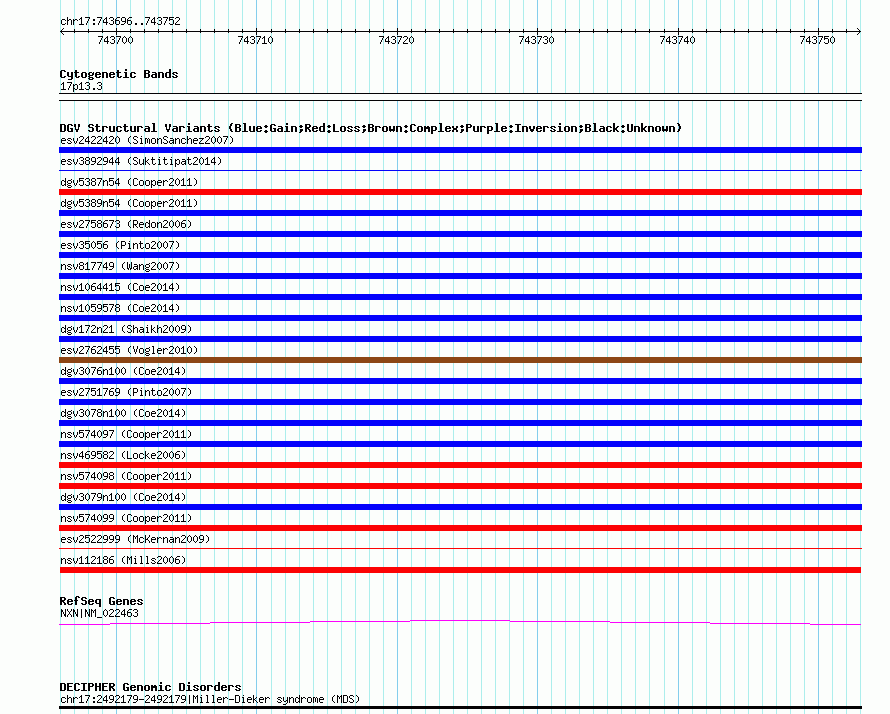Click the nsv469582 (Locke2006) label
The height and width of the screenshot is (714, 890).
coord(123,455)
